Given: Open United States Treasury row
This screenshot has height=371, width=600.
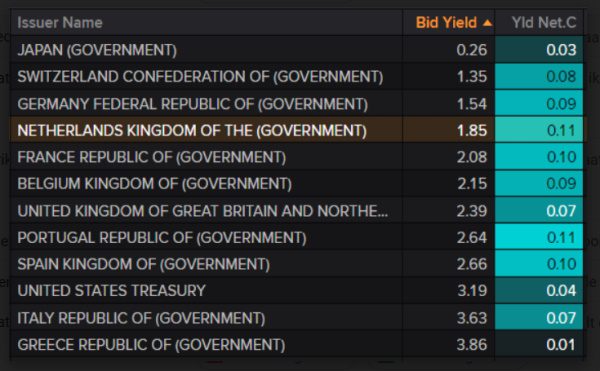Looking at the screenshot, I should (297, 291).
